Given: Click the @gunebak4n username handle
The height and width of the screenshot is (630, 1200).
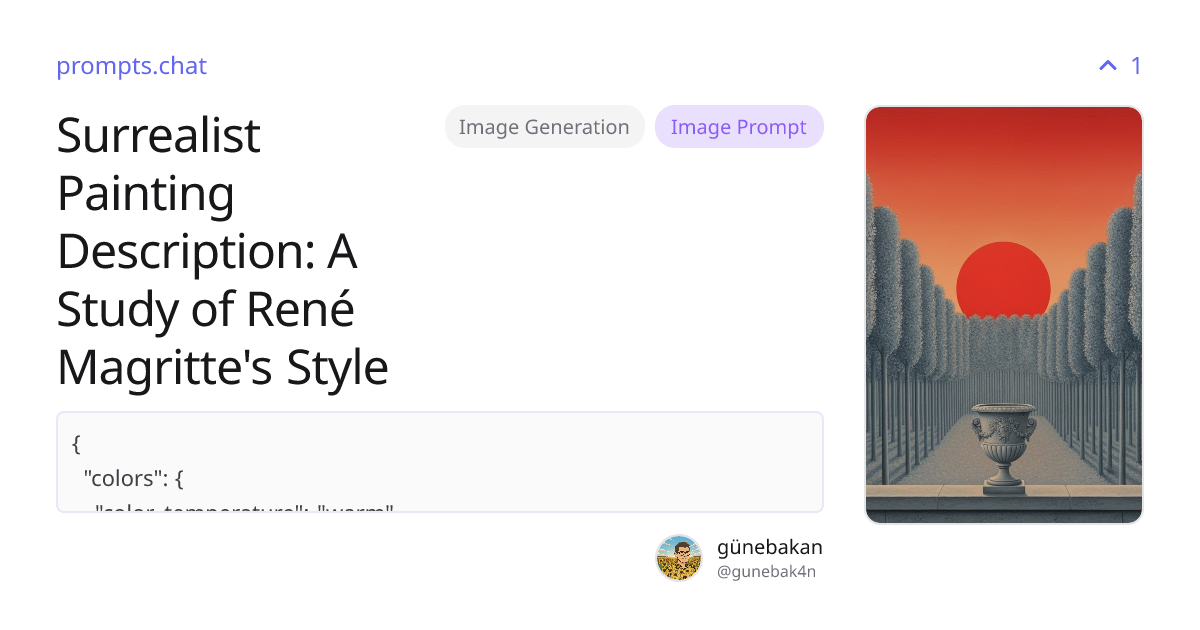Looking at the screenshot, I should [767, 572].
